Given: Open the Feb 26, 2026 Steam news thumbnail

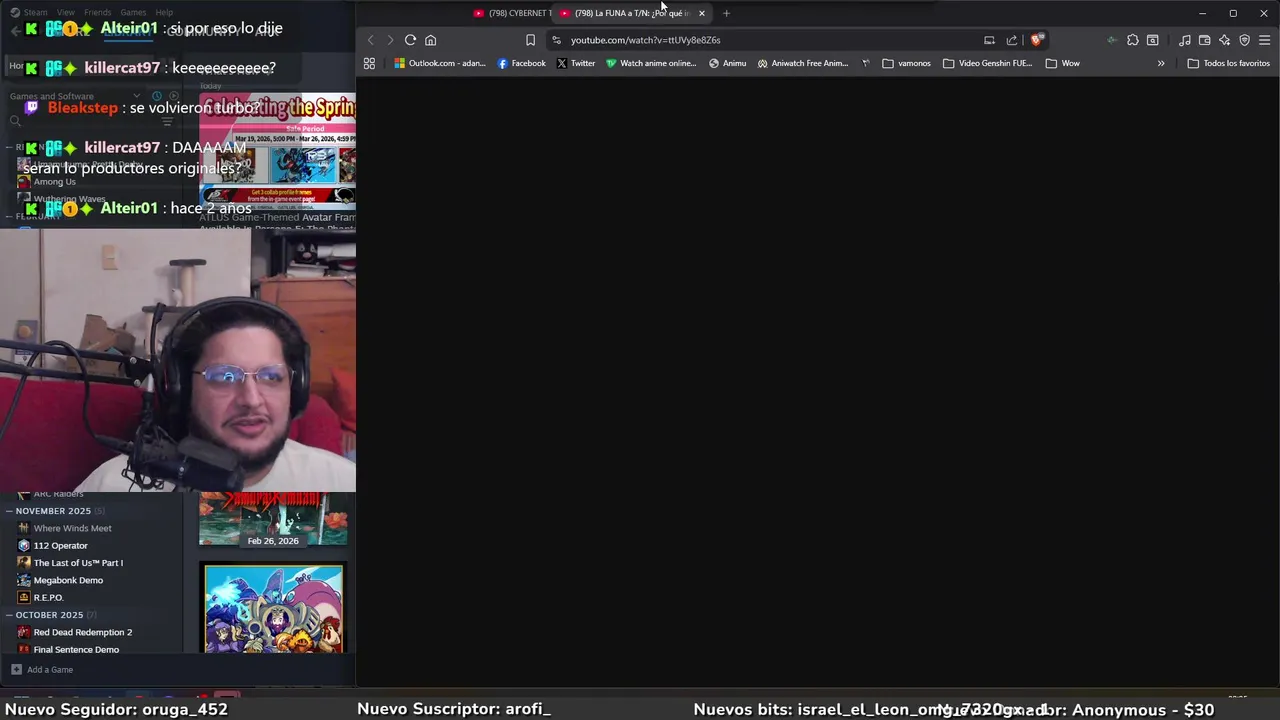Looking at the screenshot, I should 273,519.
